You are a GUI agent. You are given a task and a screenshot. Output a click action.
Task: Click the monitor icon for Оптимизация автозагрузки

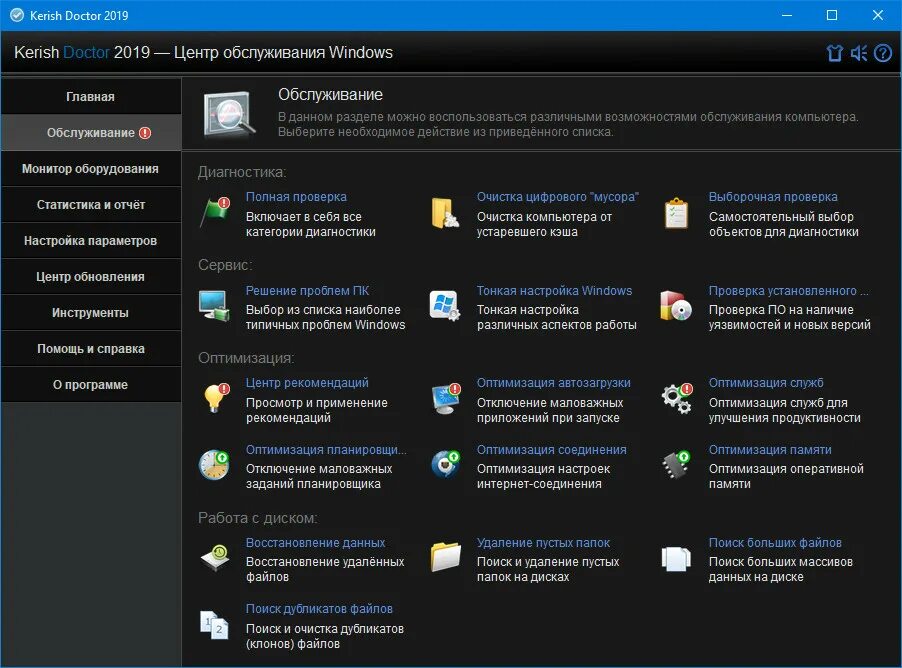(446, 399)
